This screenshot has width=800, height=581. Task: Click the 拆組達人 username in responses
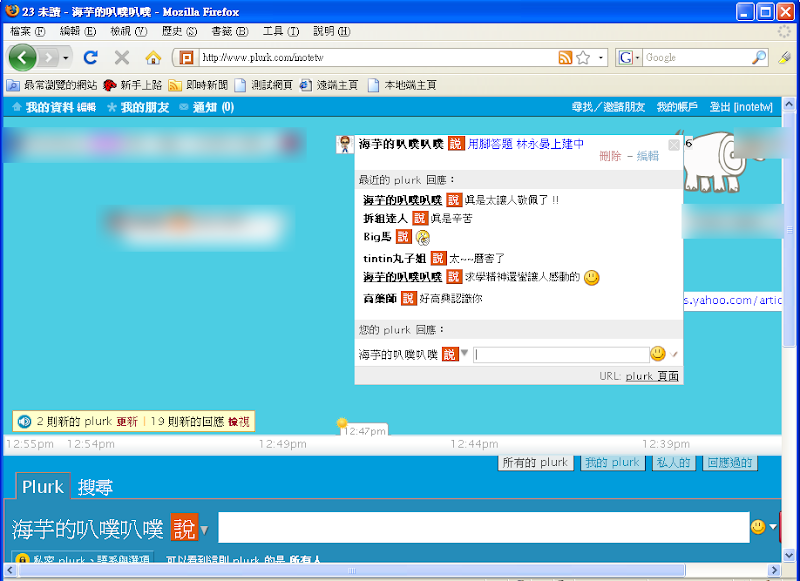(x=385, y=218)
